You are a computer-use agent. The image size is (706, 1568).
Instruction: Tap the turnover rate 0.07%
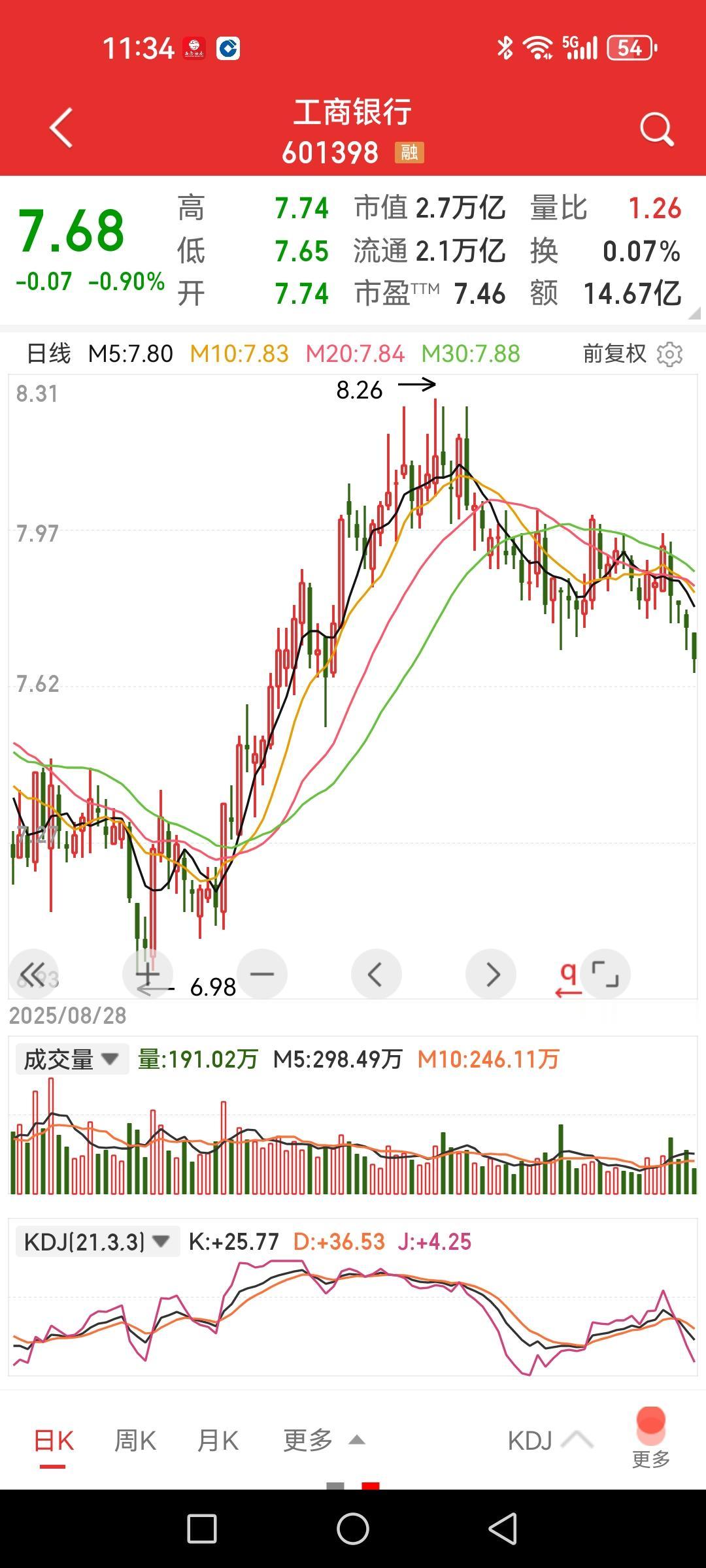pyautogui.click(x=642, y=252)
